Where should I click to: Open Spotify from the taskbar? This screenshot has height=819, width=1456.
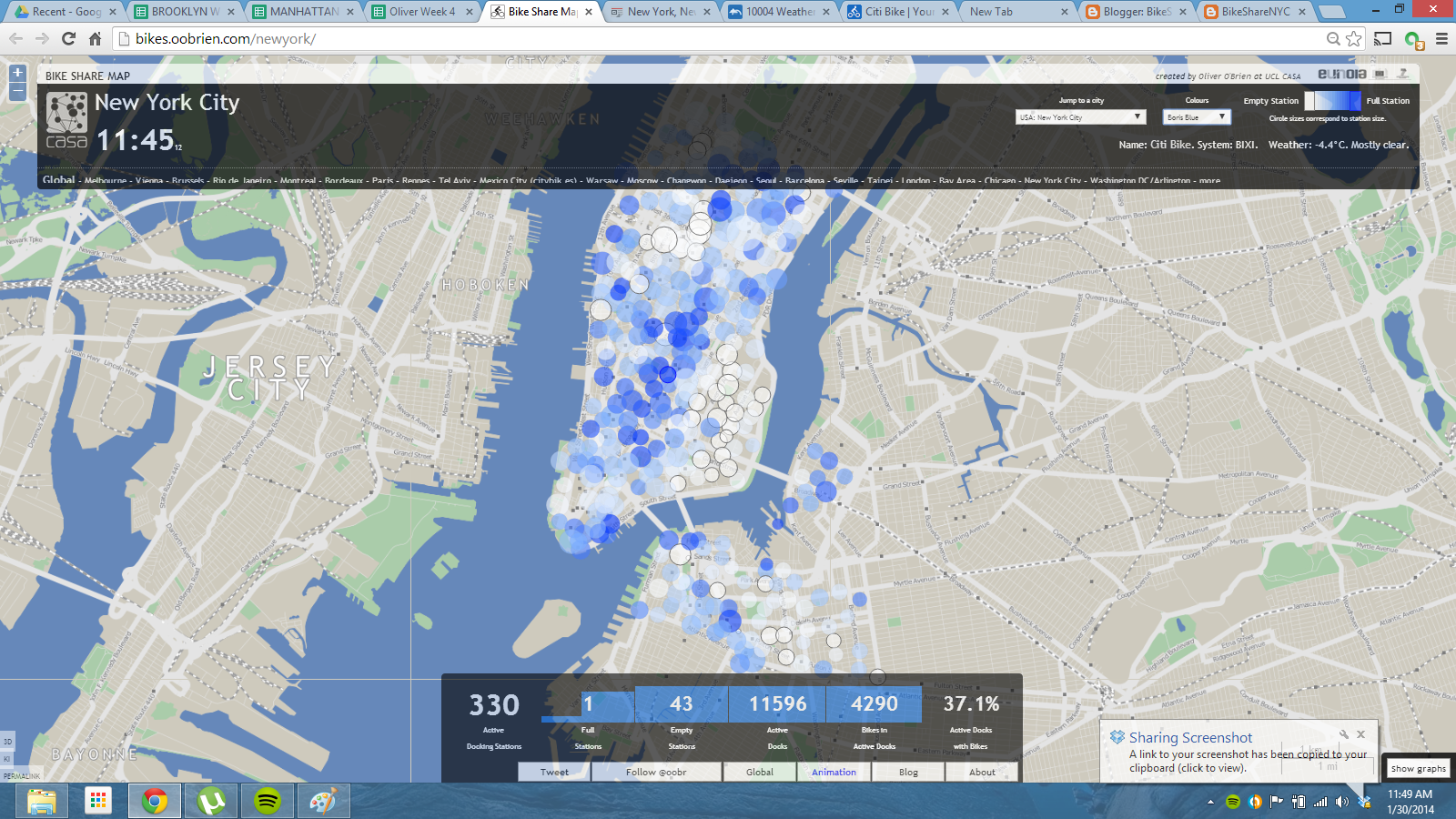pos(268,801)
